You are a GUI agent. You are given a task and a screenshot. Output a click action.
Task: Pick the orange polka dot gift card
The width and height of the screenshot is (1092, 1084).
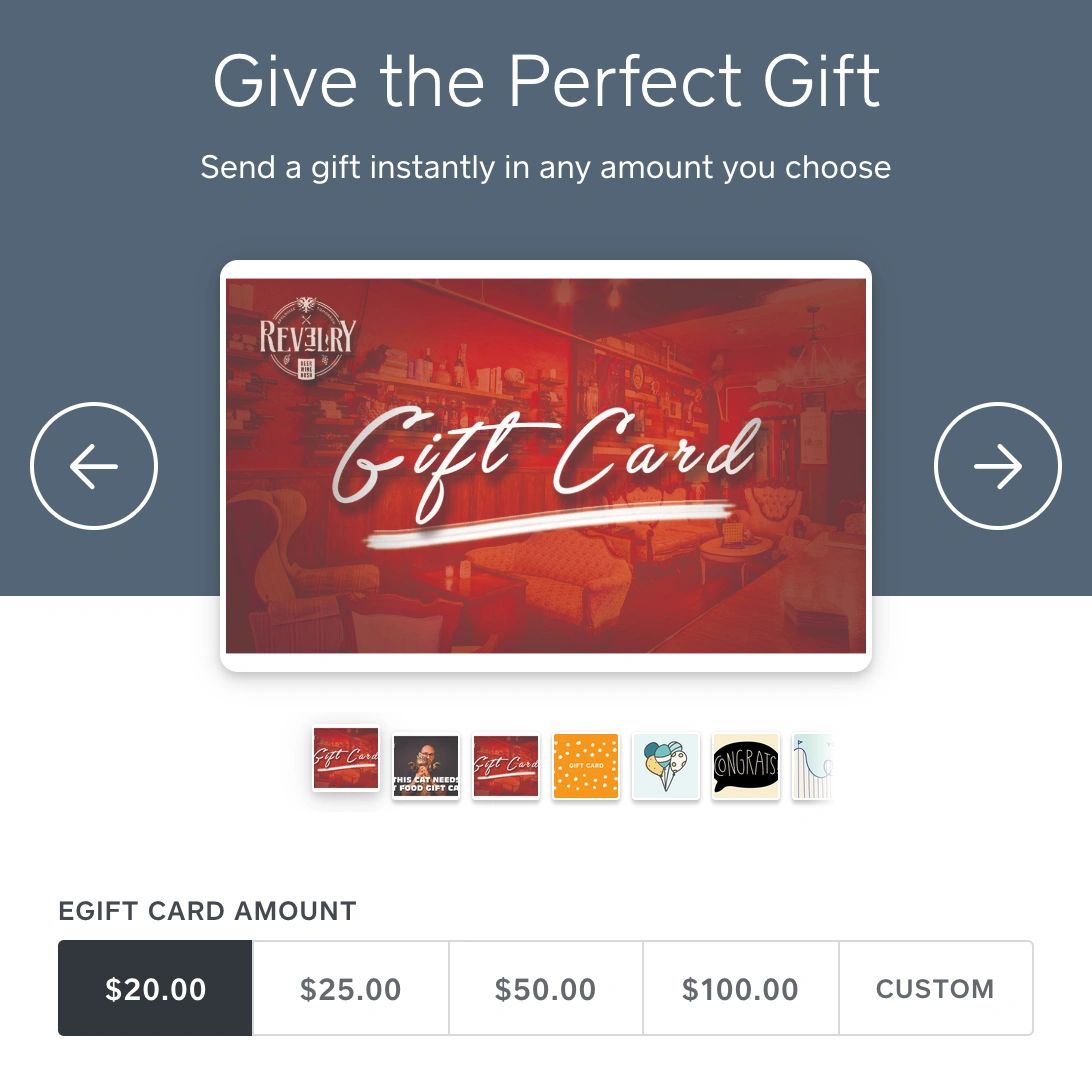click(x=586, y=766)
